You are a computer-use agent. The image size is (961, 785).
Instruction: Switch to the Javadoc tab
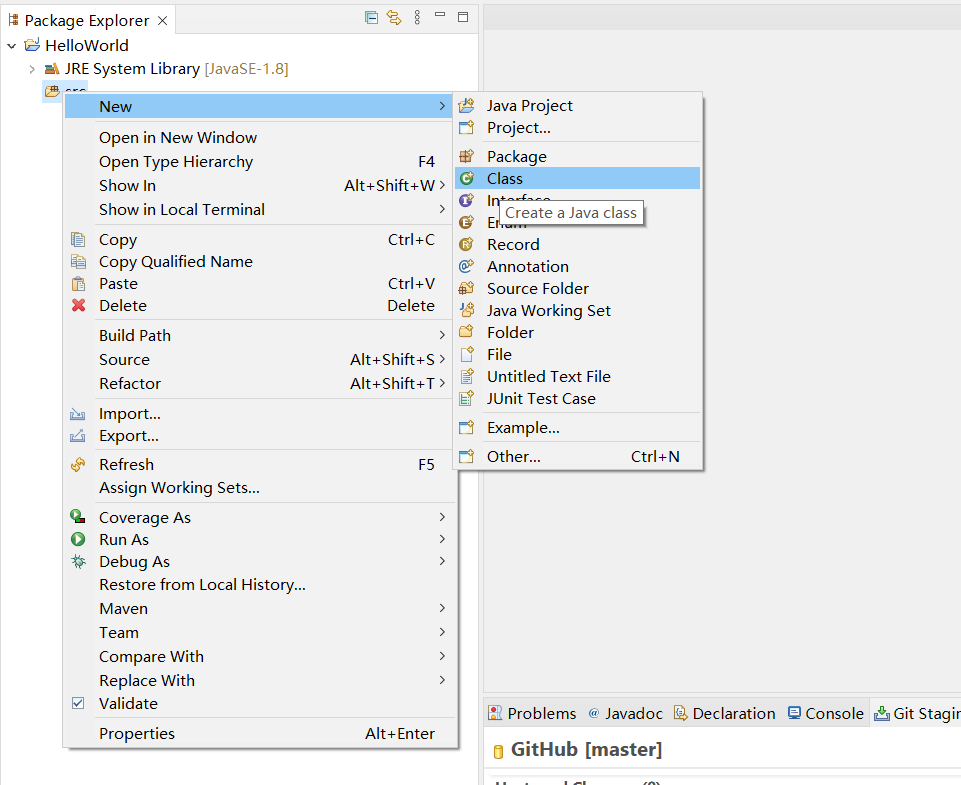click(x=625, y=713)
